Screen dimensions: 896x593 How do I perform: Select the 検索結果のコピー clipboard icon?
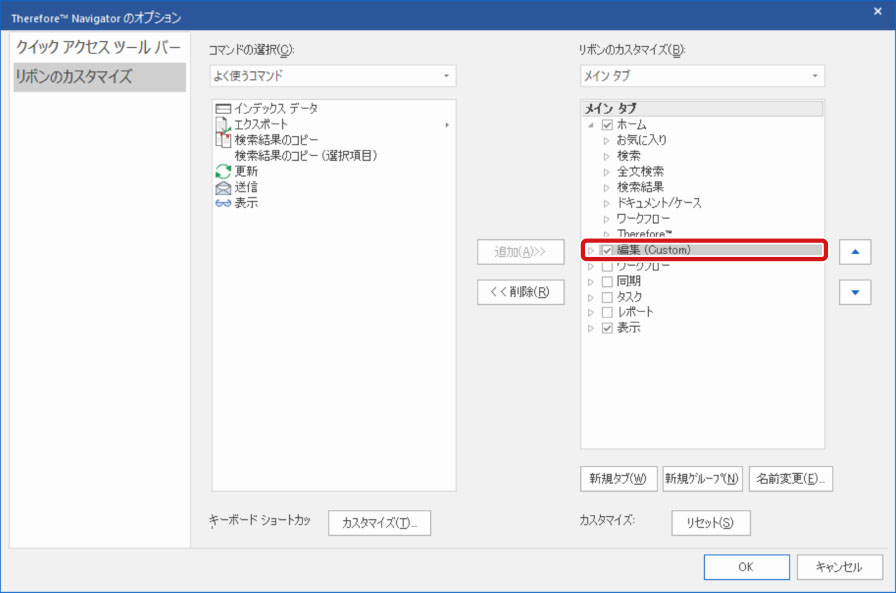point(223,140)
